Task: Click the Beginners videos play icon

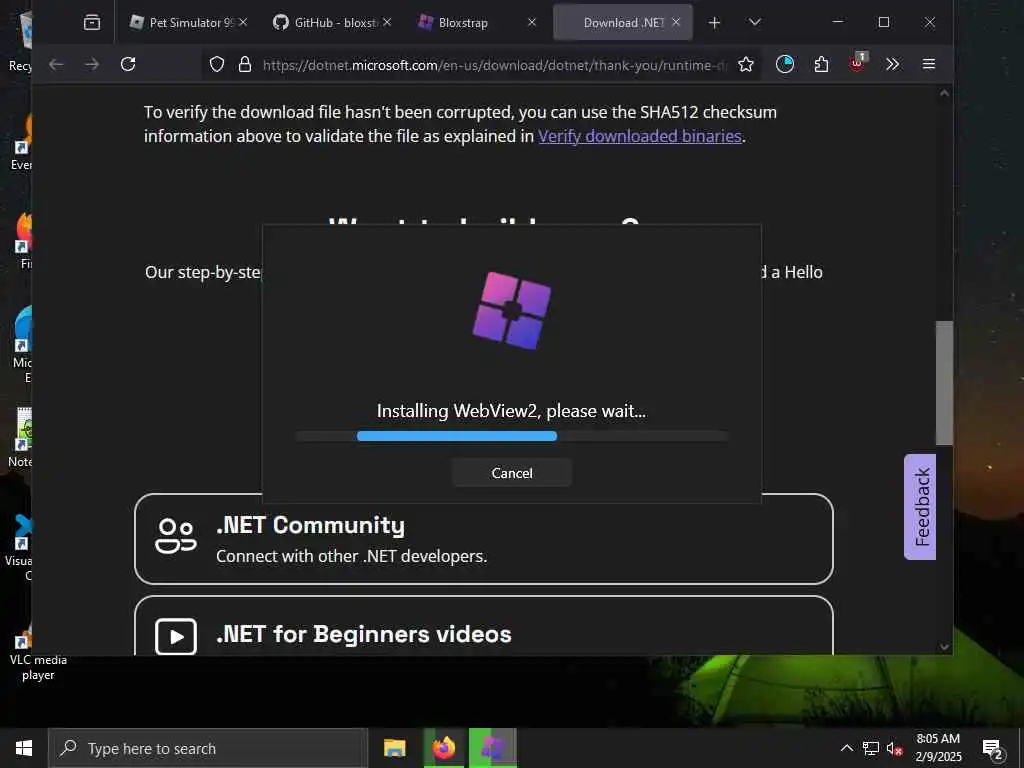Action: click(x=176, y=636)
